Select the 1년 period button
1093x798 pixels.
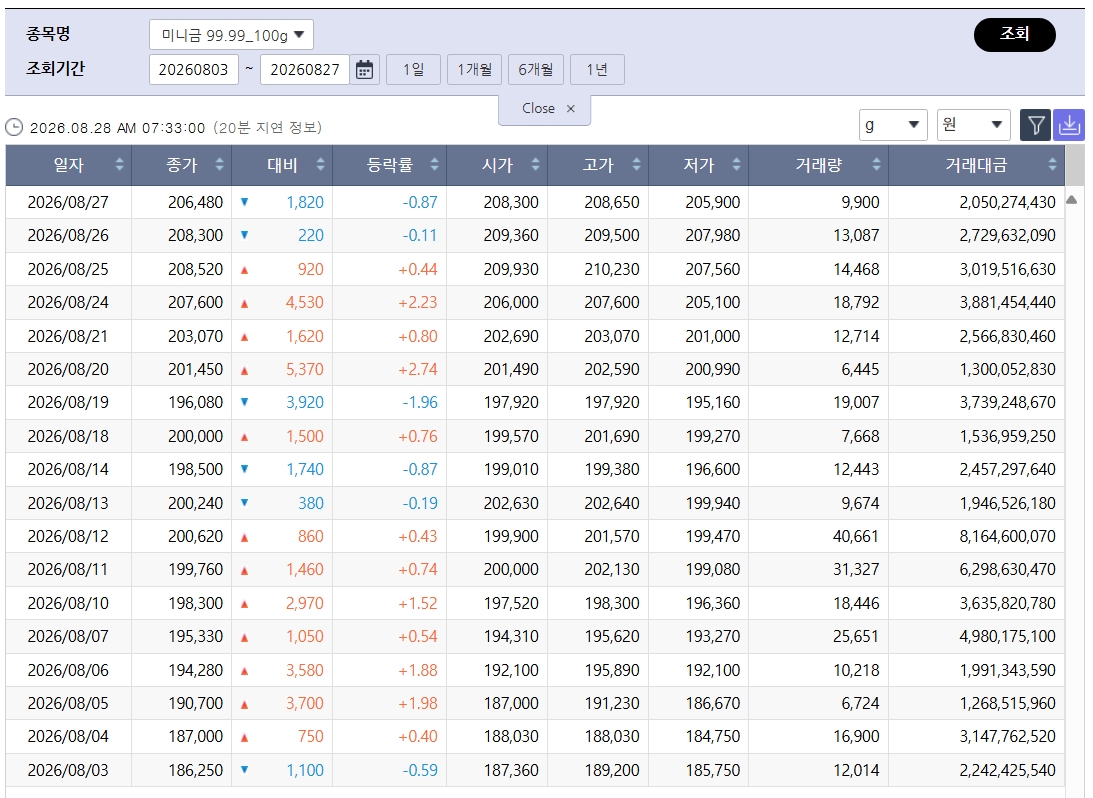tap(597, 70)
